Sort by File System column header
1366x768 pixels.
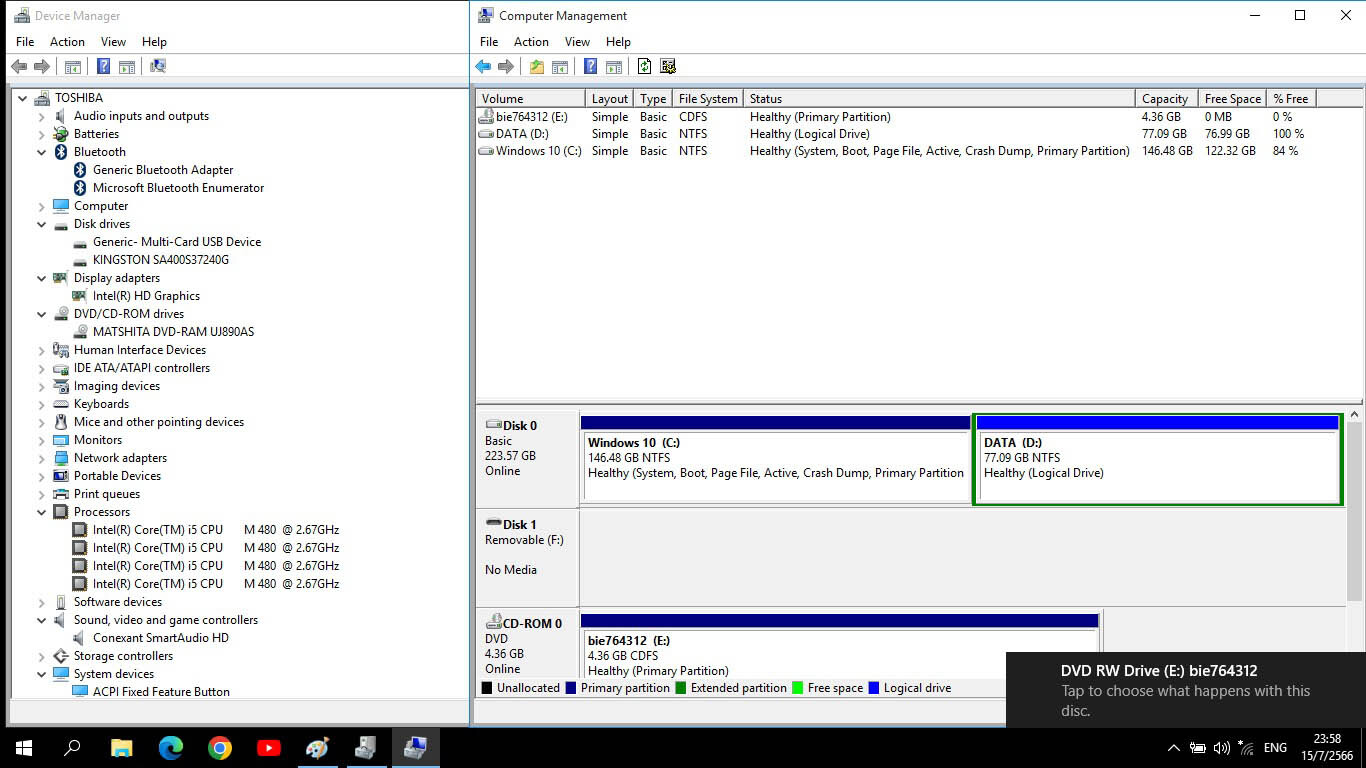[x=708, y=99]
